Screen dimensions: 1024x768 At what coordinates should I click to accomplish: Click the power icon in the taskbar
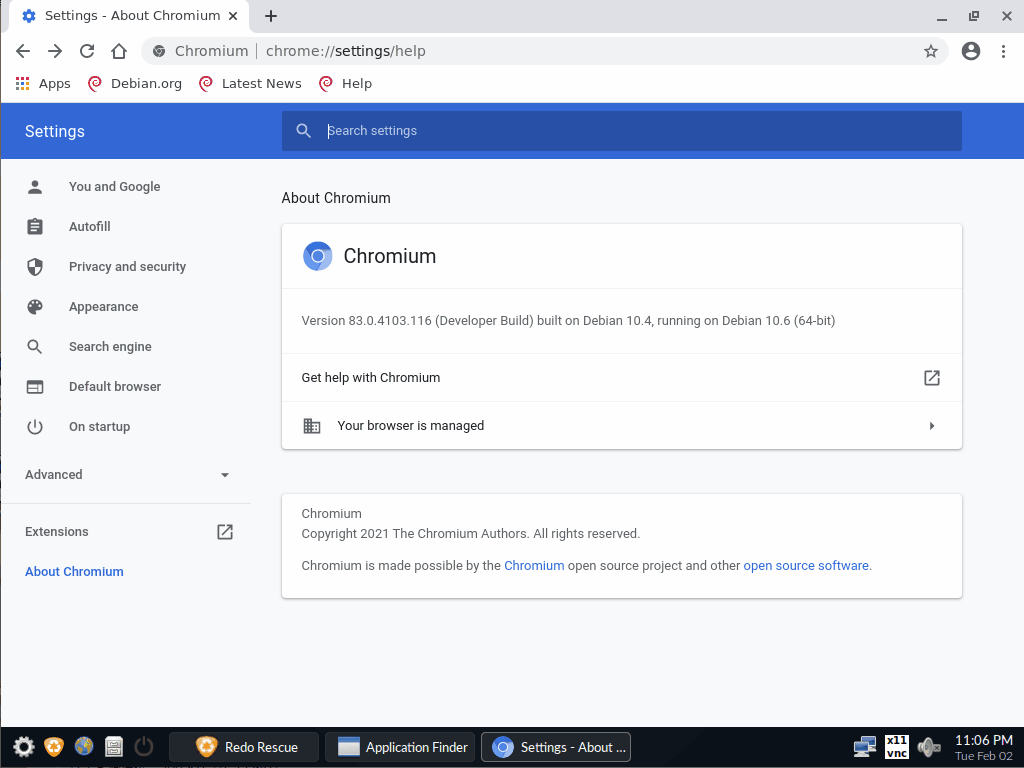[x=144, y=746]
